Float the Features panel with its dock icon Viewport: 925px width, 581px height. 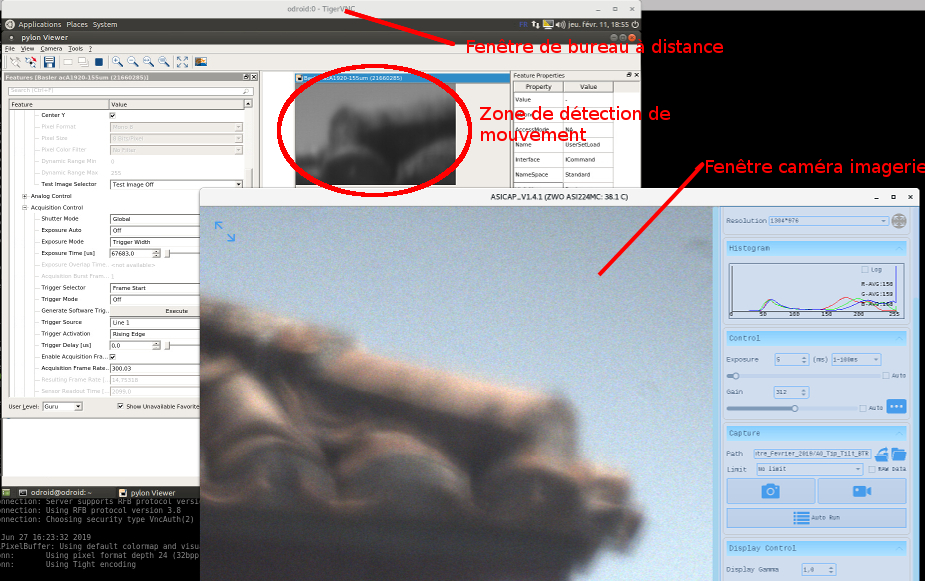pyautogui.click(x=246, y=77)
